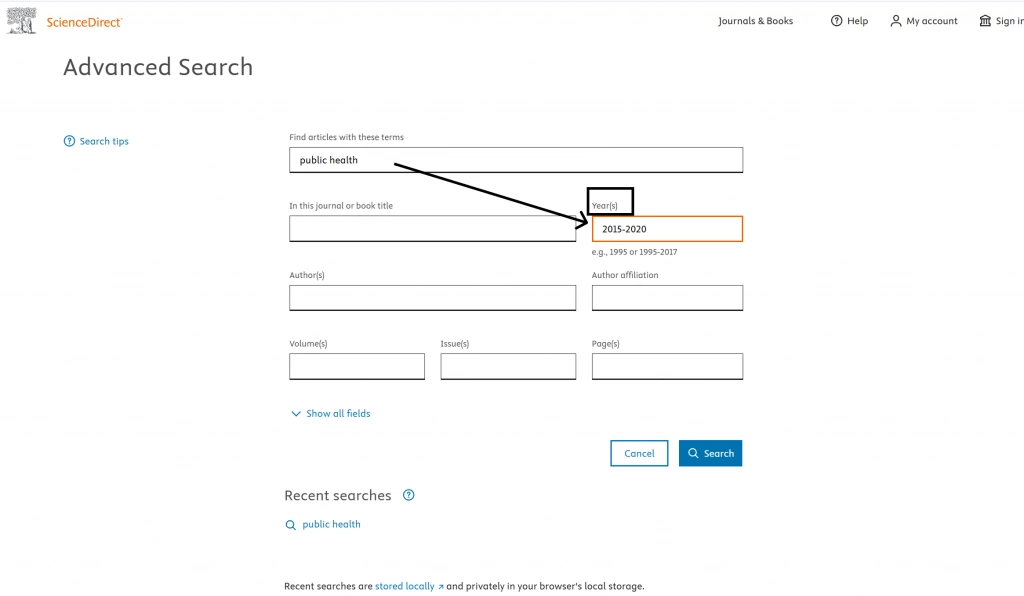Viewport: 1024px width, 596px height.
Task: Open recent search 'public health'
Action: 331,524
